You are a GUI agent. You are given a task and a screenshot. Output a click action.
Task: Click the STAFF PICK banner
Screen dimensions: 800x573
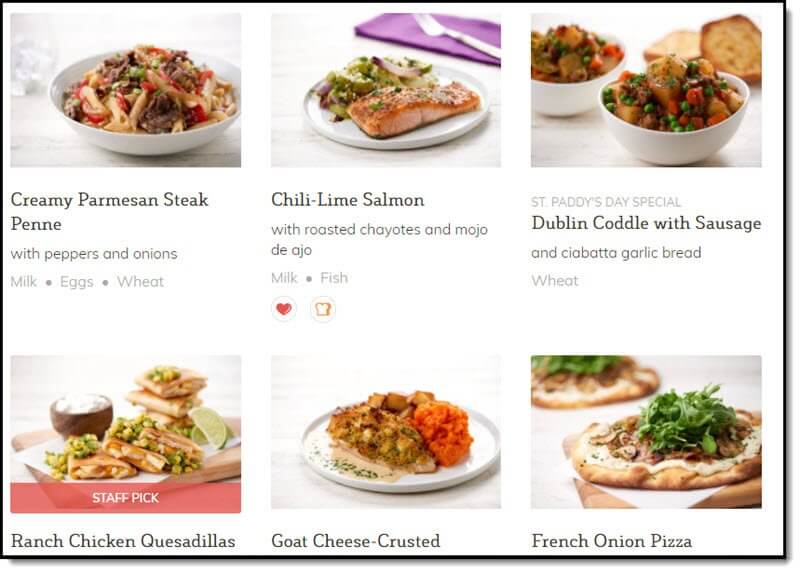point(126,498)
